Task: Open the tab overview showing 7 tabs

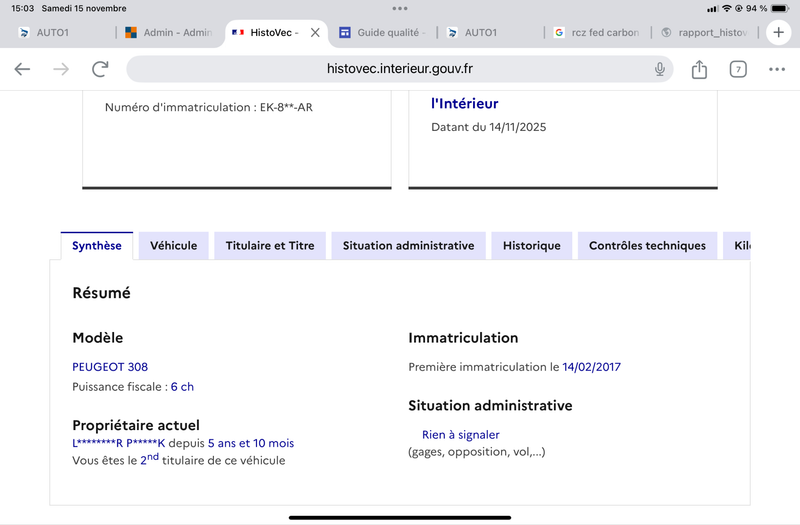Action: pos(738,69)
